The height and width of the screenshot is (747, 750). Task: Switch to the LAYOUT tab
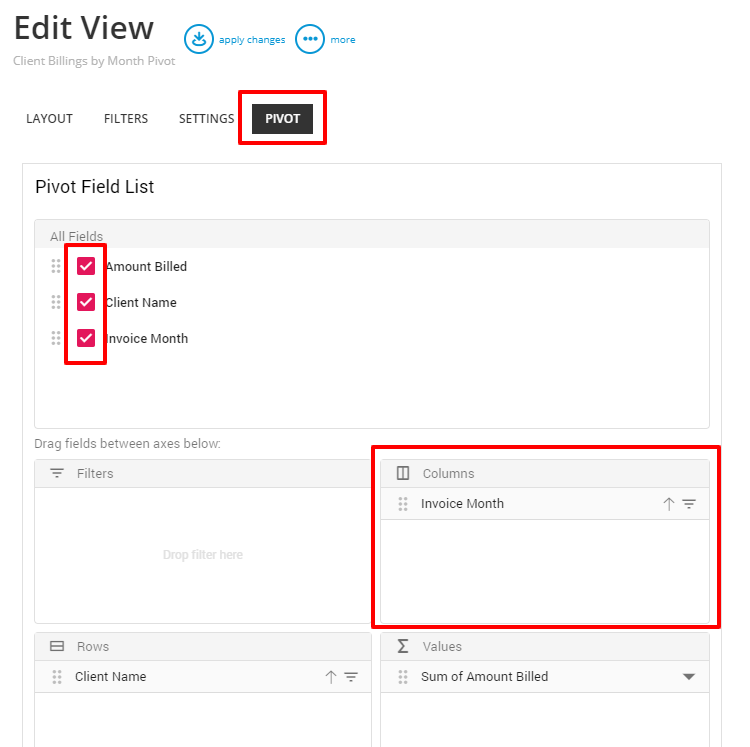pyautogui.click(x=49, y=119)
